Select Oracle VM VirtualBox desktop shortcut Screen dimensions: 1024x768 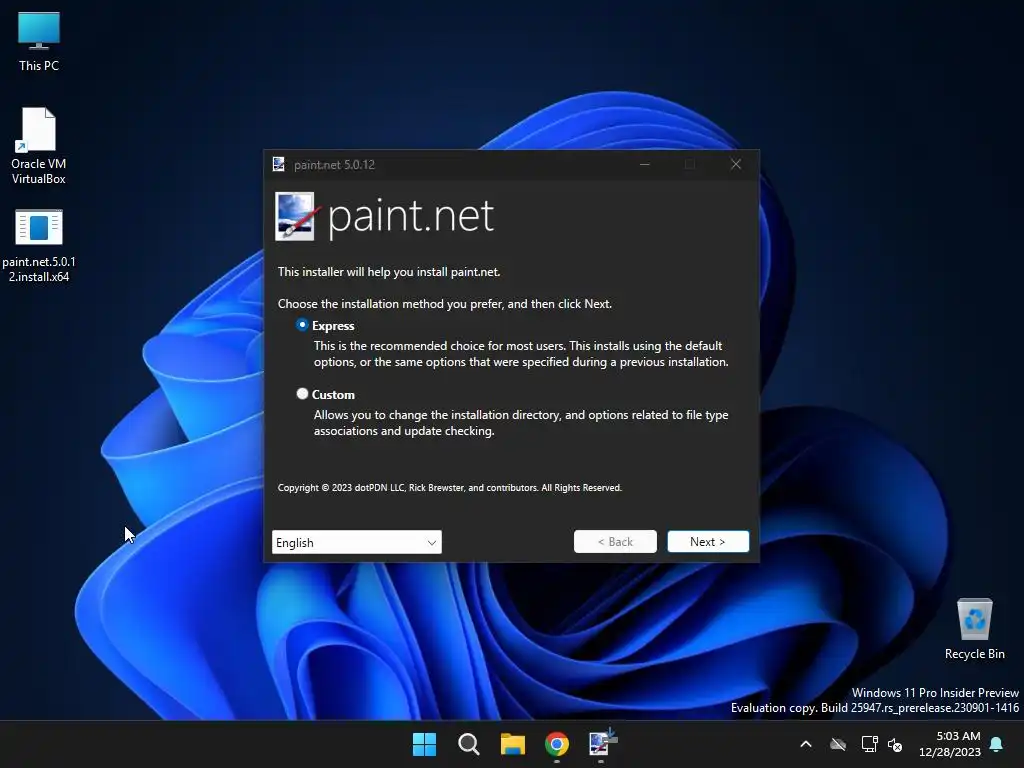39,146
